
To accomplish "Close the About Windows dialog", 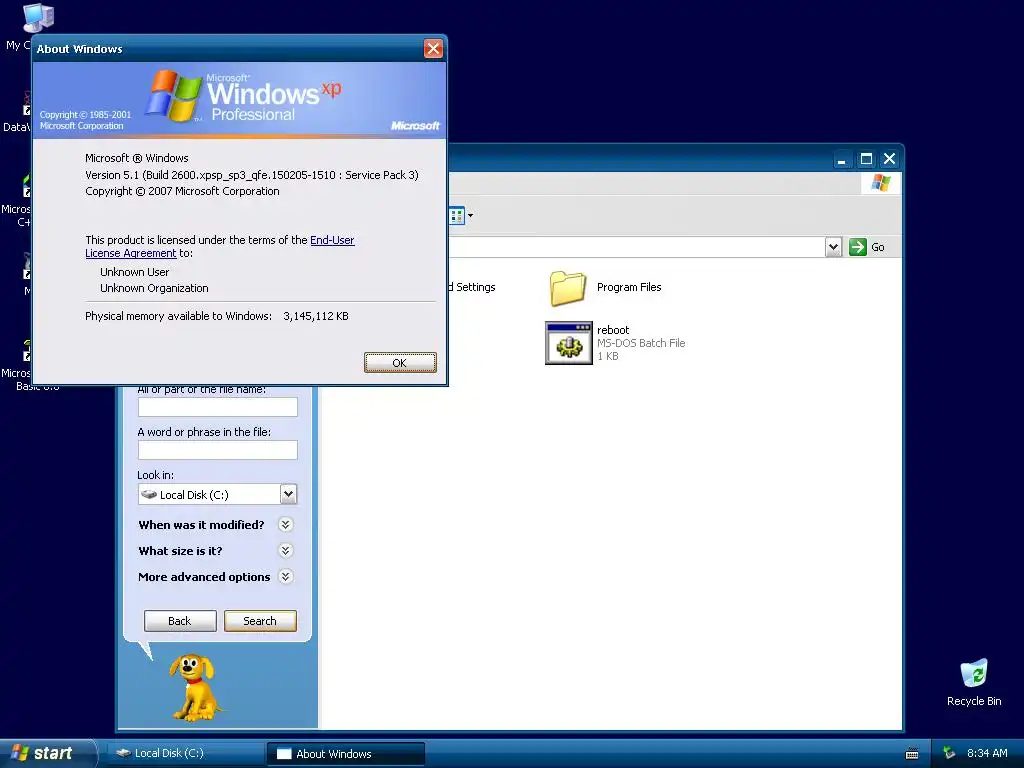I will pos(433,48).
